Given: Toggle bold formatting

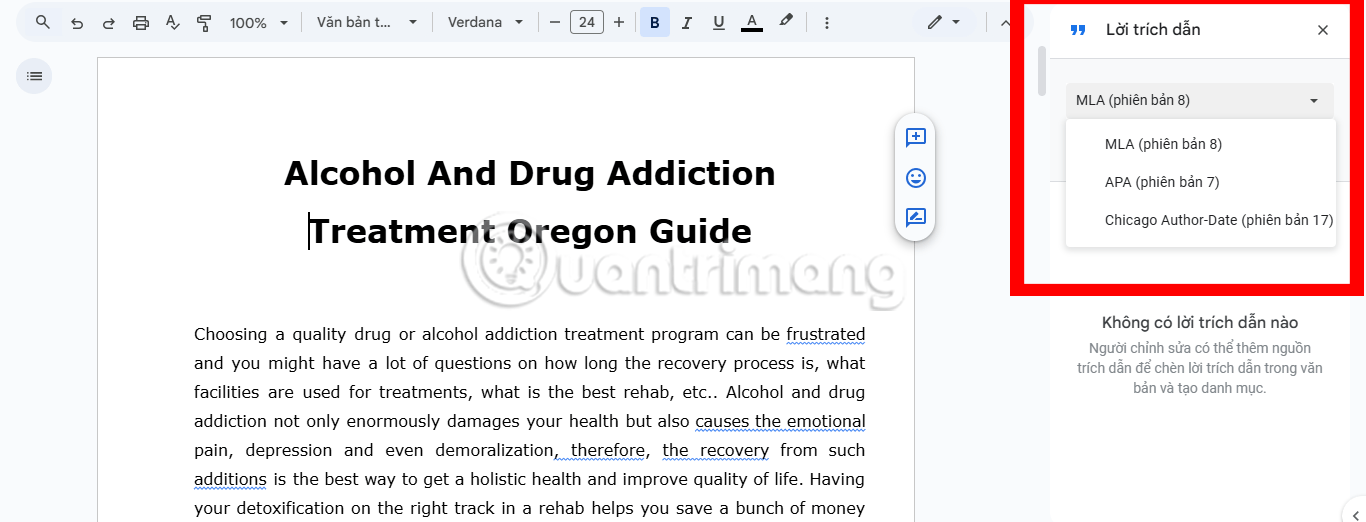Looking at the screenshot, I should pos(655,22).
